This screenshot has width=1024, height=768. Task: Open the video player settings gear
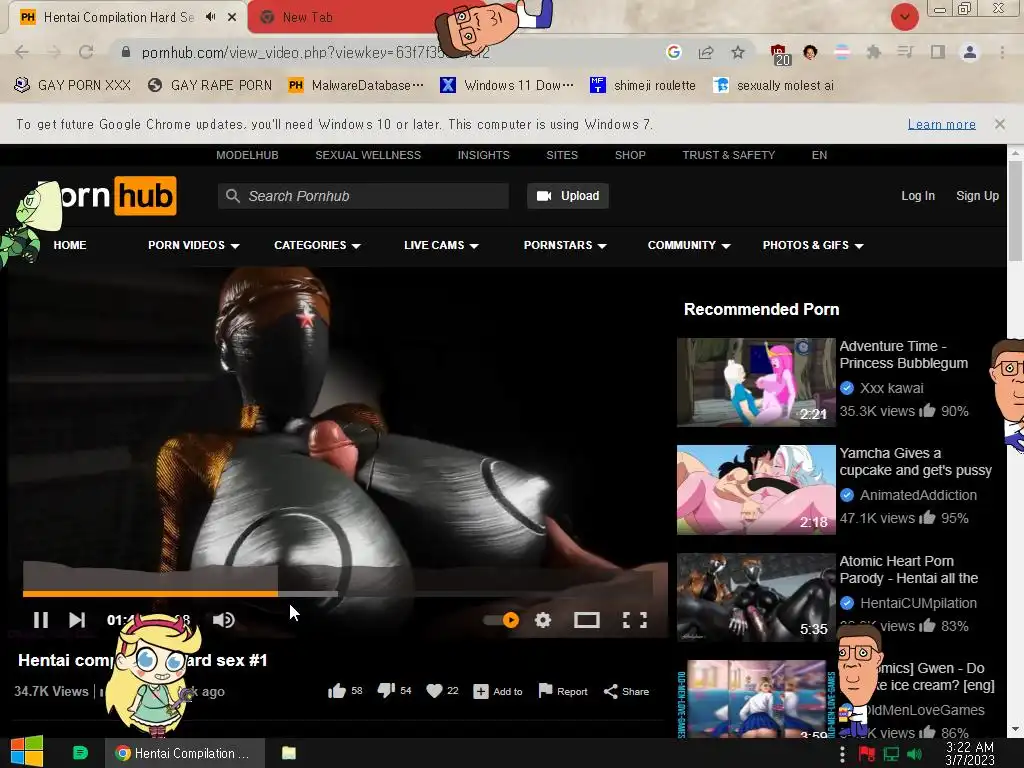[x=543, y=620]
